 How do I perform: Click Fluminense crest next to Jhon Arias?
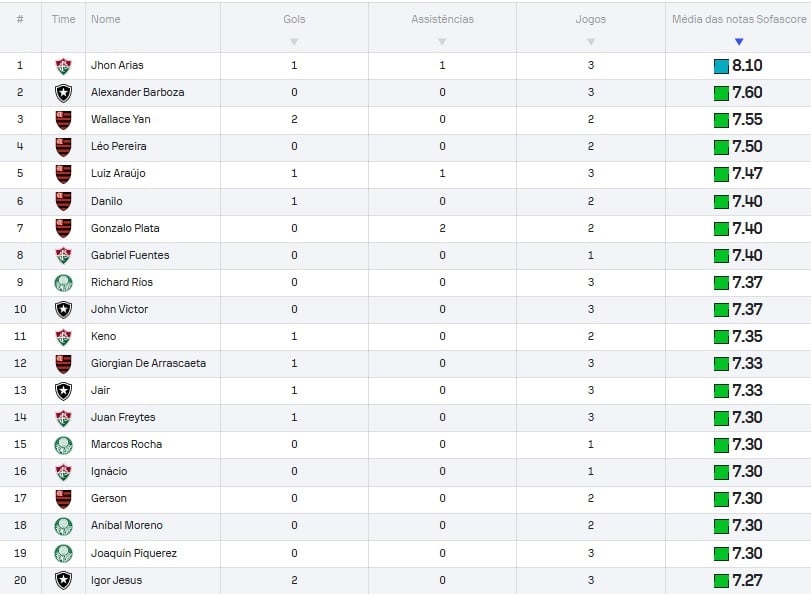tap(63, 66)
